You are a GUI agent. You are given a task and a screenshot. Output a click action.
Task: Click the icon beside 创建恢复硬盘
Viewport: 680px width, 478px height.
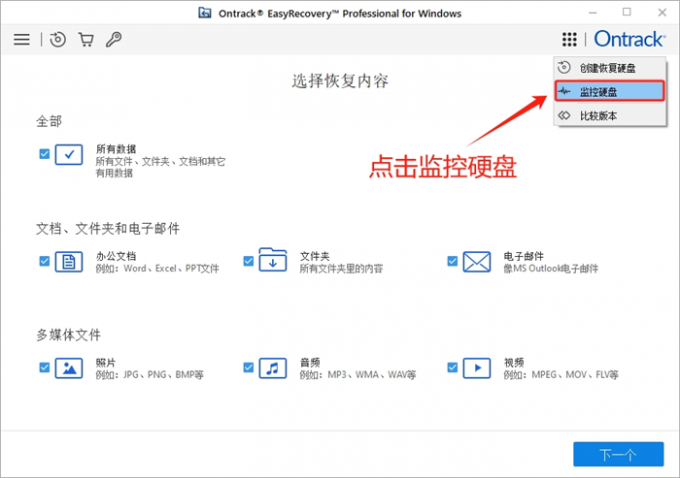coord(564,67)
